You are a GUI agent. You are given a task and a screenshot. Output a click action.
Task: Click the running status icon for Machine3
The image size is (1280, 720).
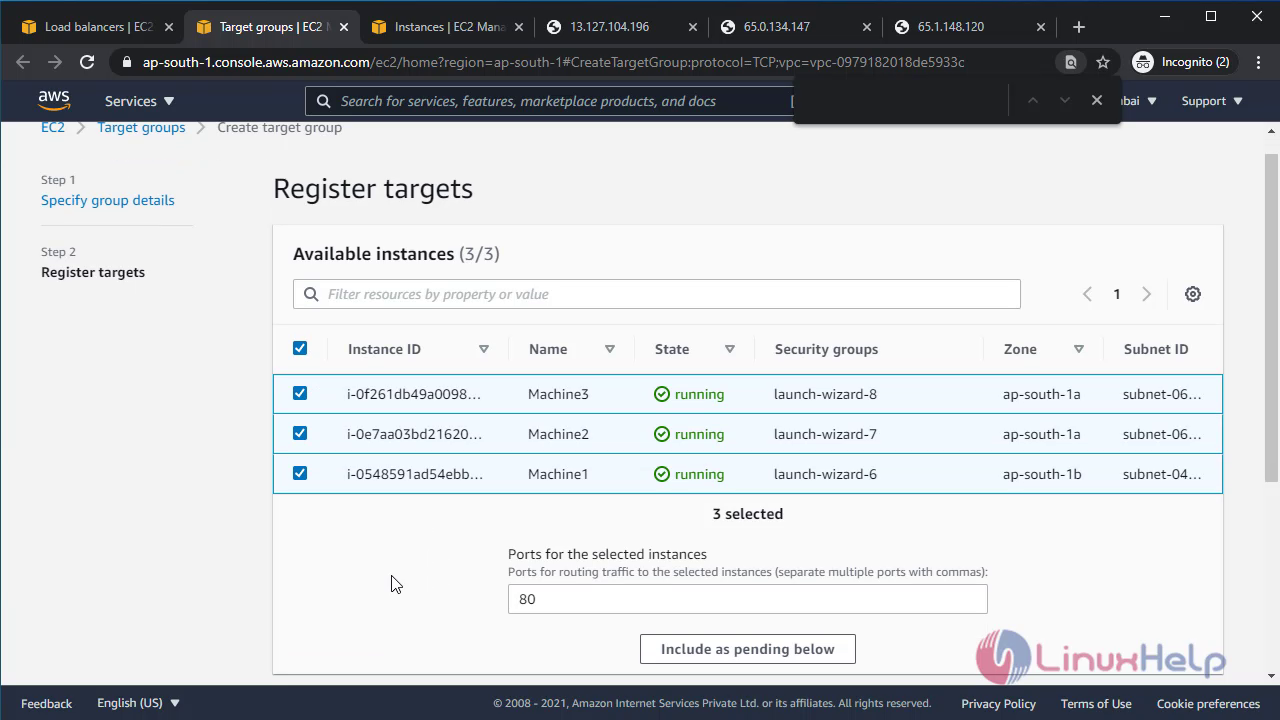(662, 394)
